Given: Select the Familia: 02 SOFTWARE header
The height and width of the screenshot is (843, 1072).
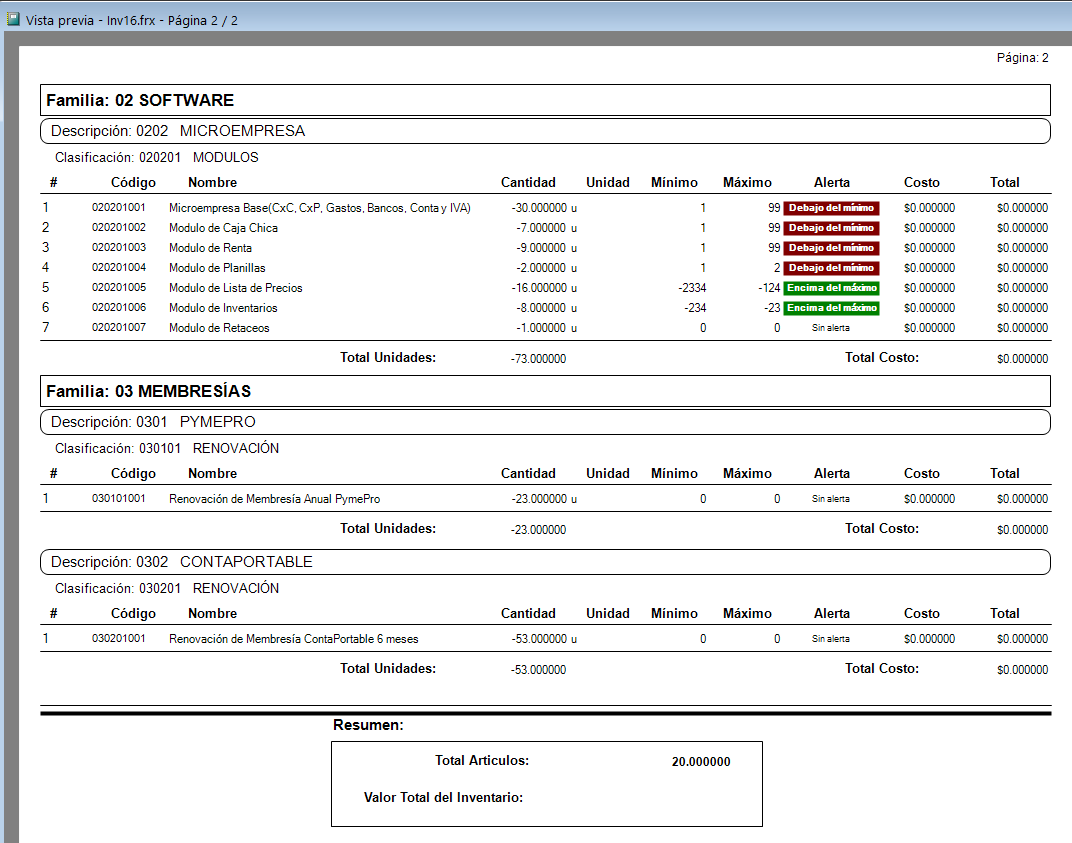Looking at the screenshot, I should click(545, 101).
